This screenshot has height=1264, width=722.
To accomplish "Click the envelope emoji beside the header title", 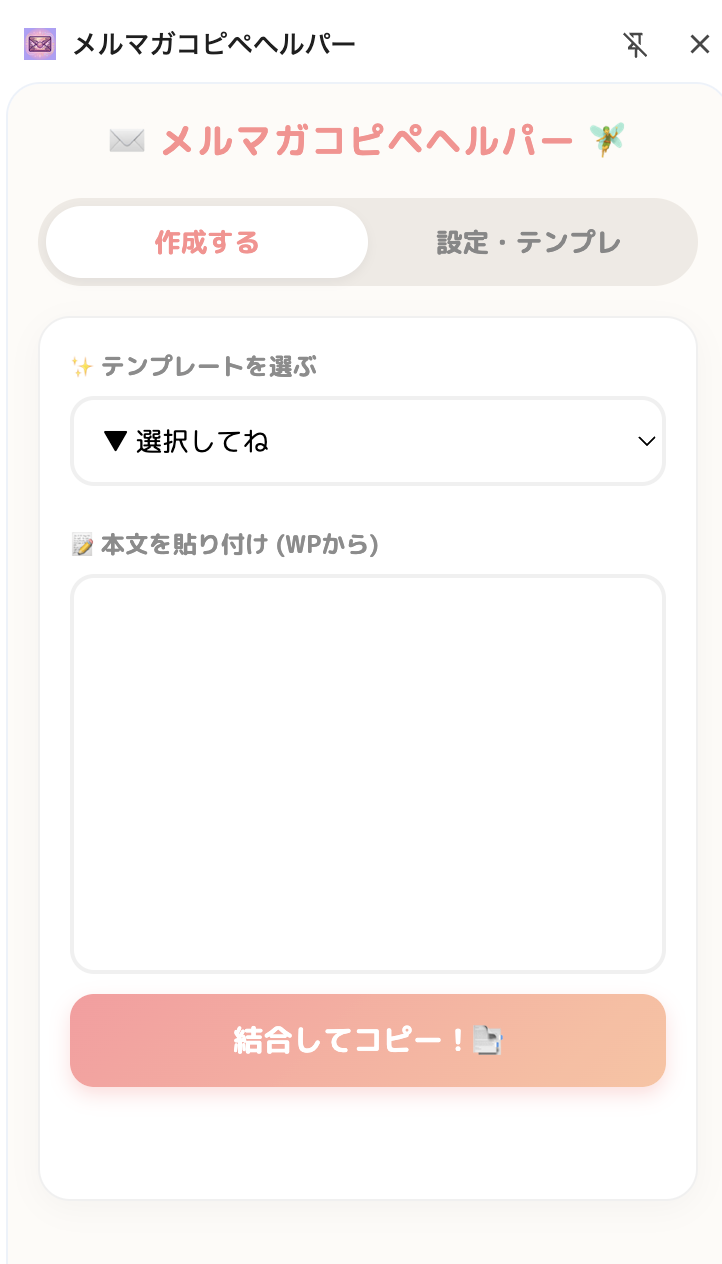I will click(x=127, y=141).
